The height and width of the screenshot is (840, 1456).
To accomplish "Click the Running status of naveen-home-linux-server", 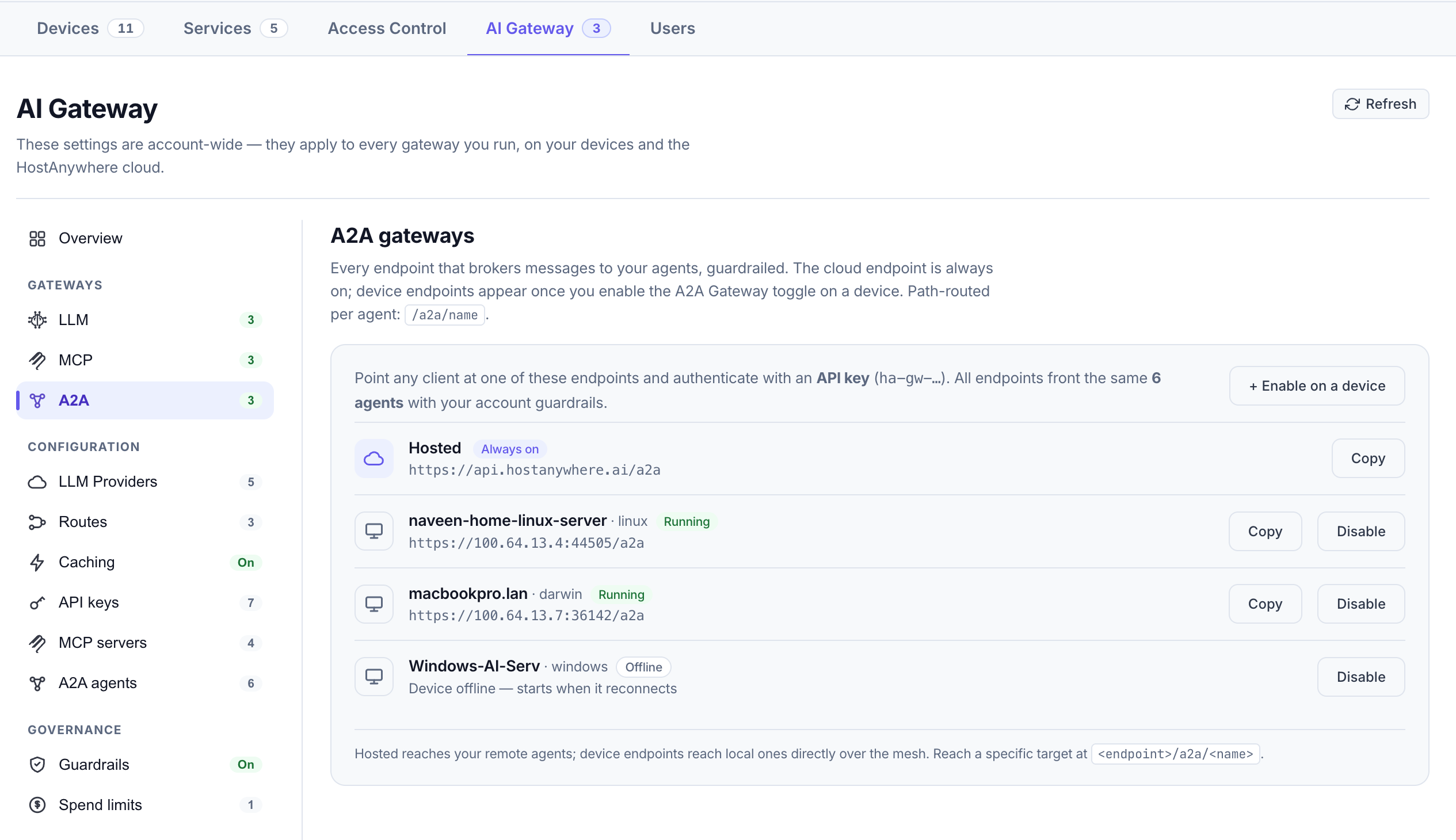I will tap(686, 521).
